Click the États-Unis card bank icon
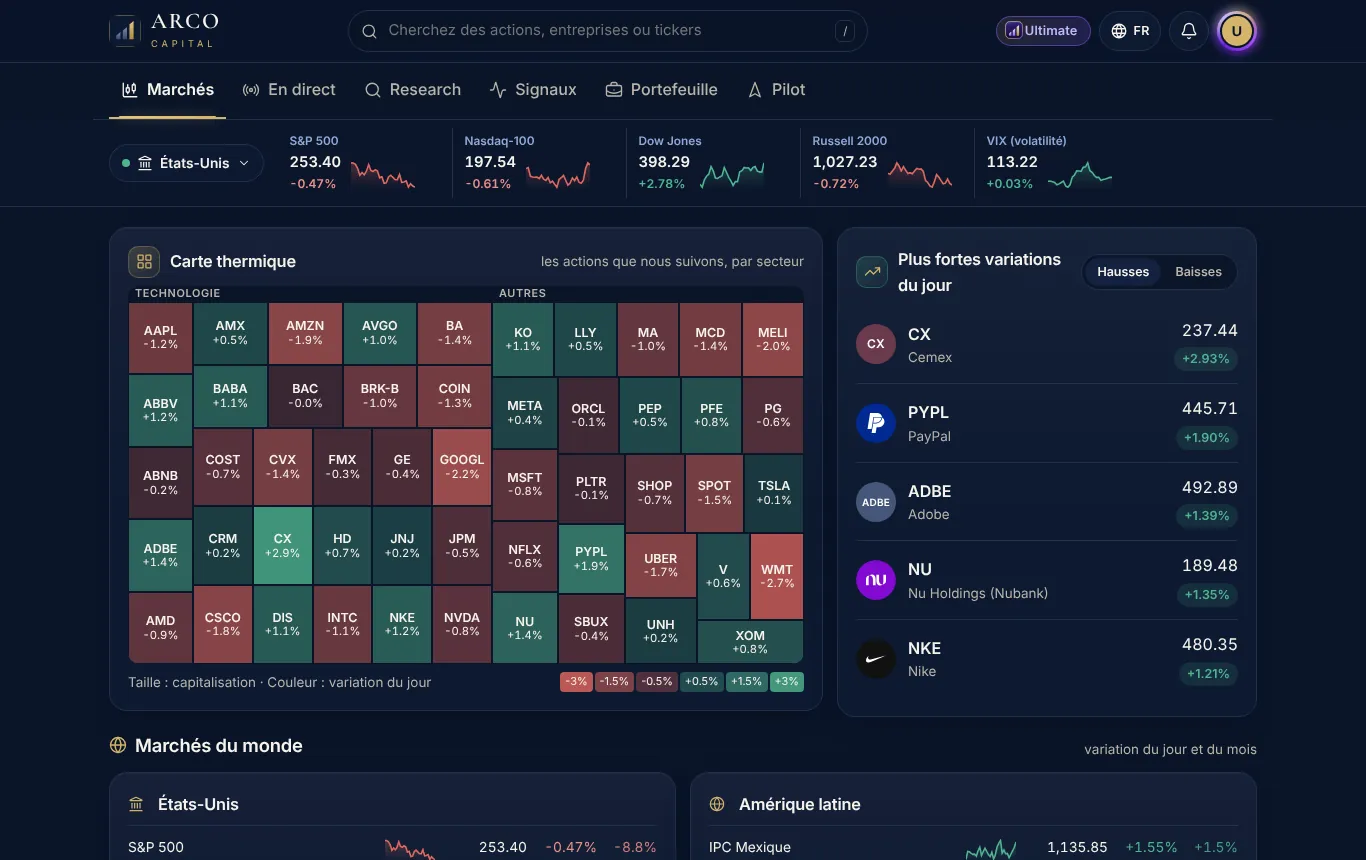Viewport: 1366px width, 860px height. point(136,804)
